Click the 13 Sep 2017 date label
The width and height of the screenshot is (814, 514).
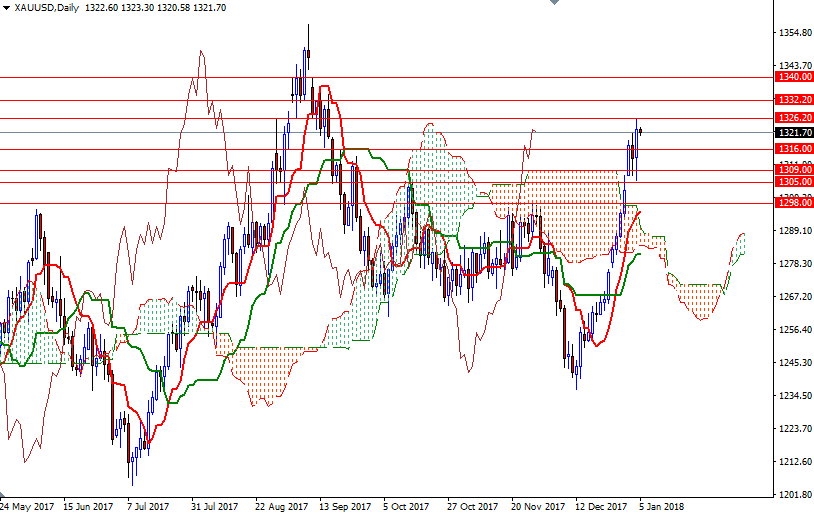[345, 506]
